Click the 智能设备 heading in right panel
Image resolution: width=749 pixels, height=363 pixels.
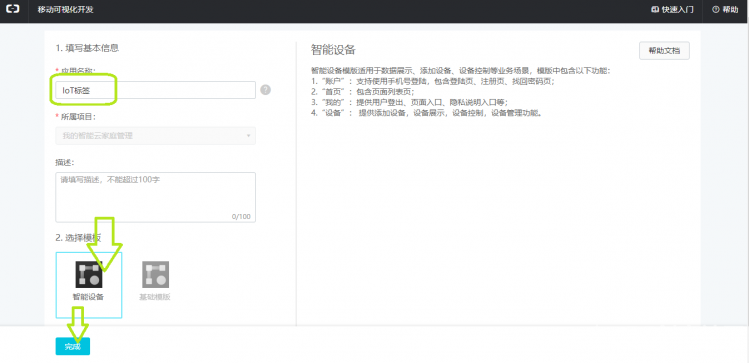click(333, 50)
